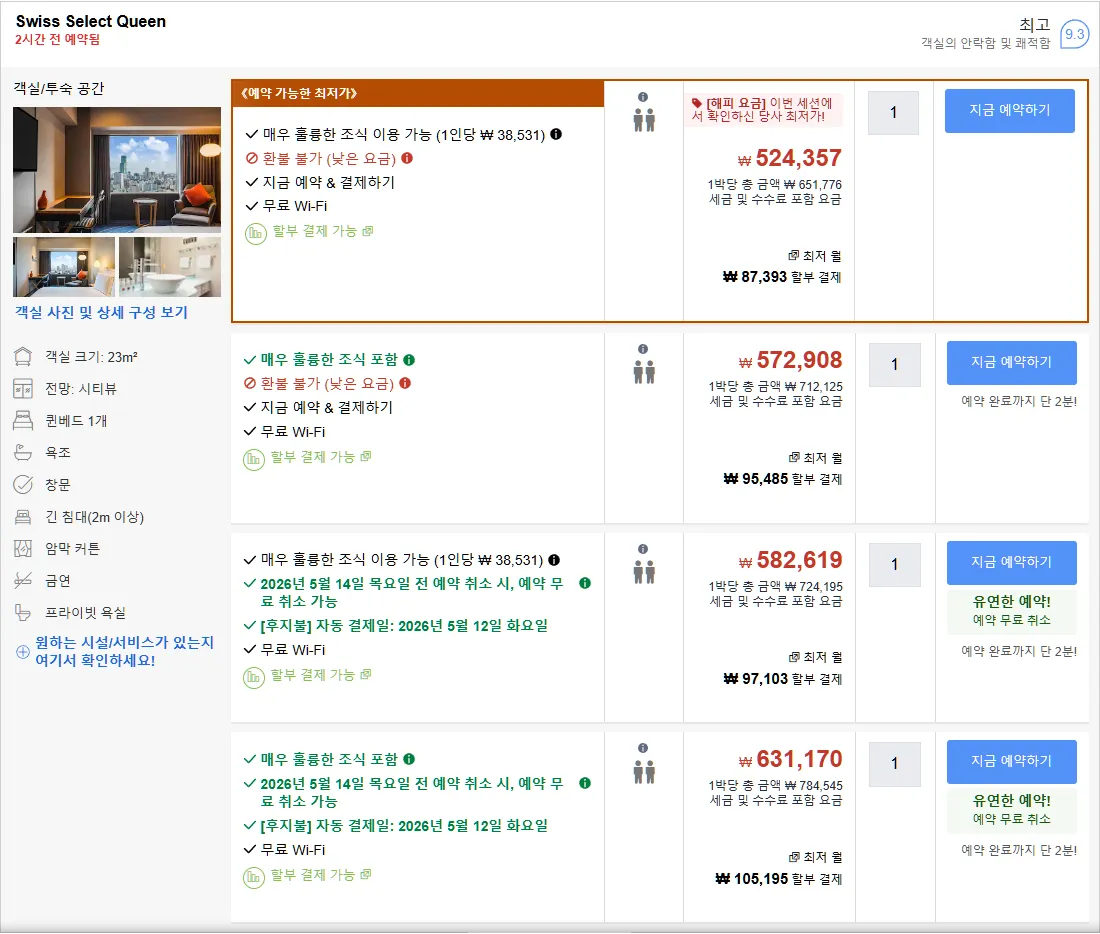Open the main room photo with city view
Screen dimensions: 1100x934
coord(116,169)
